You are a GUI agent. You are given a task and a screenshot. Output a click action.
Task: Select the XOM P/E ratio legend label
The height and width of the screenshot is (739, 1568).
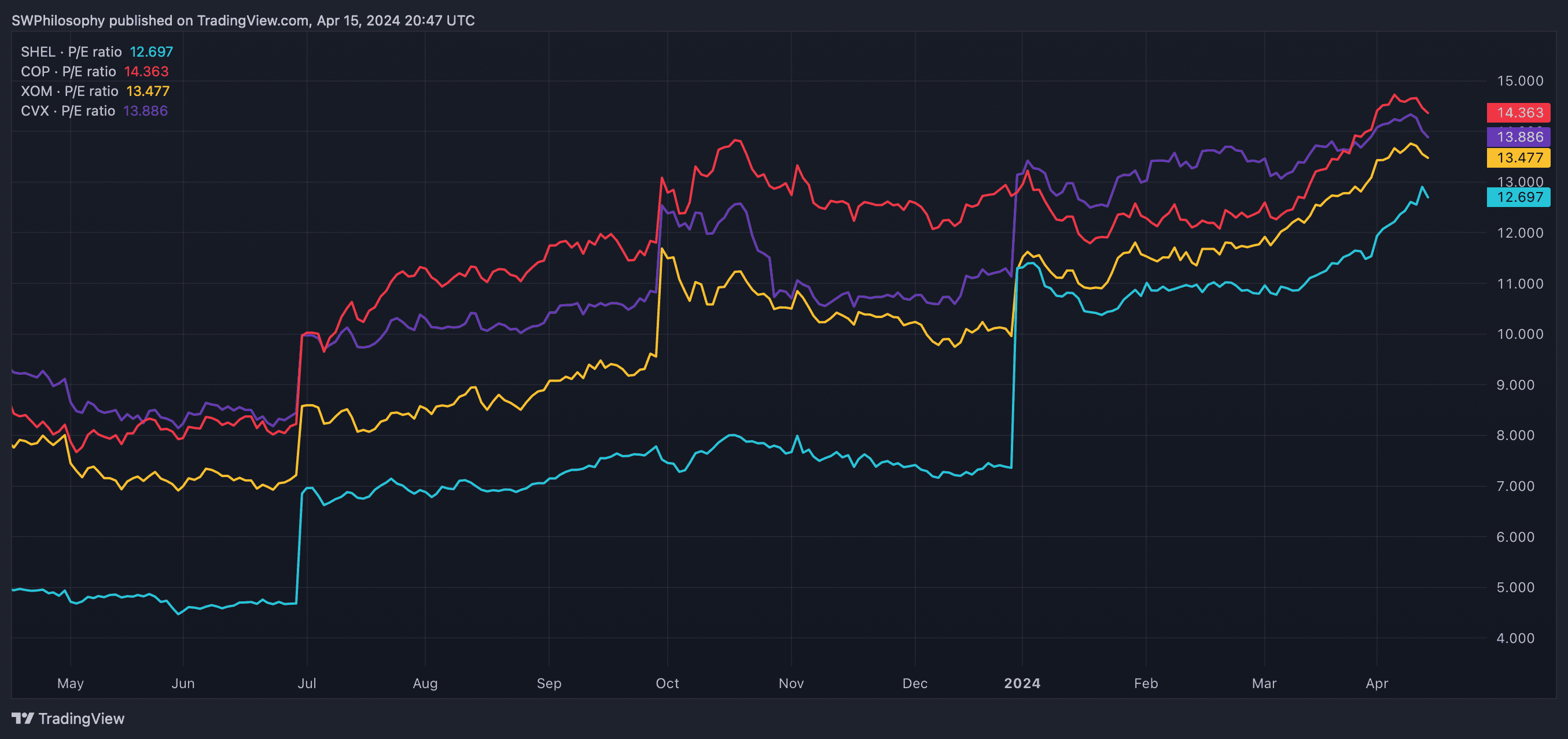[x=69, y=91]
